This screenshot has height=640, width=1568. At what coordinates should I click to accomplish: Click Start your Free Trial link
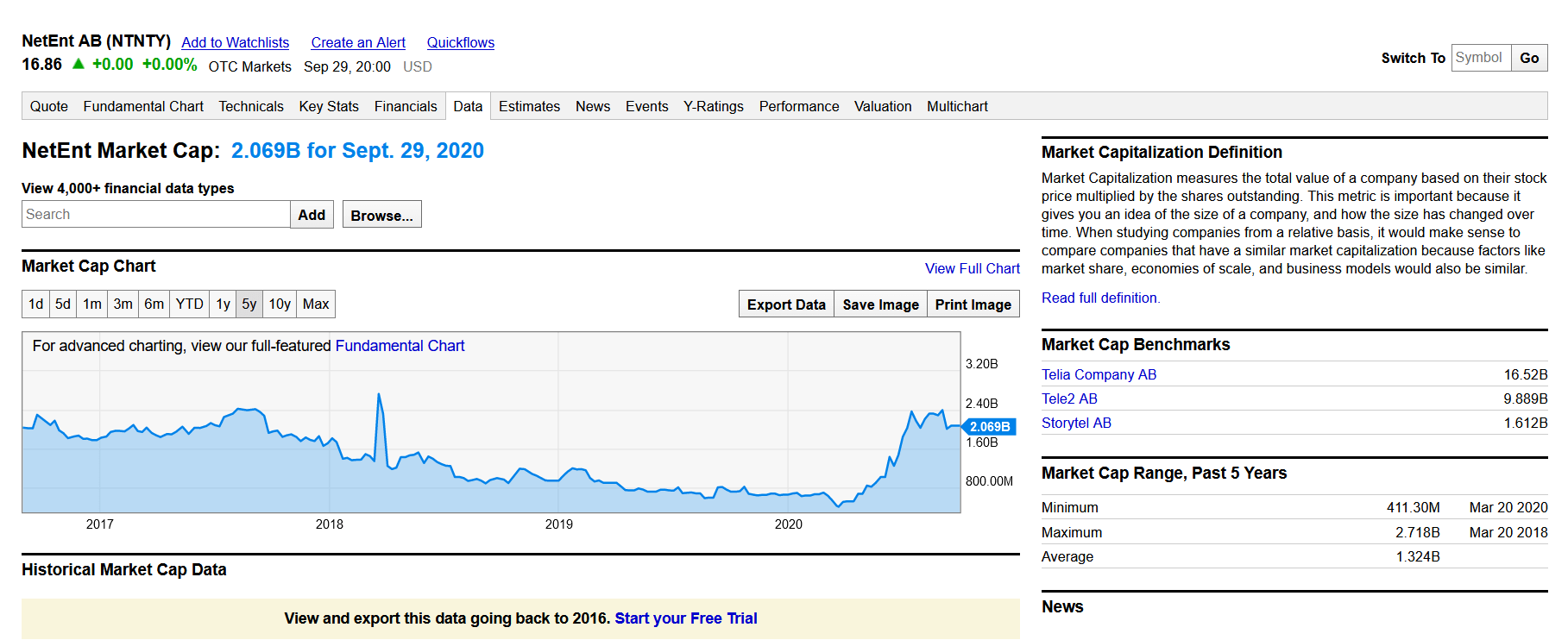coord(686,618)
